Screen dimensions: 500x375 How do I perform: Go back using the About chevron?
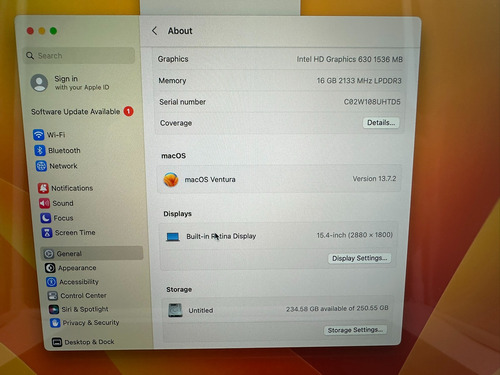pos(154,31)
